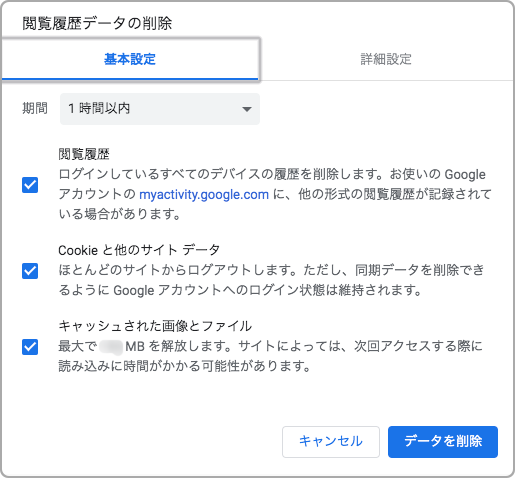The width and height of the screenshot is (515, 478).
Task: Click the データを削除 button
Action: [443, 442]
